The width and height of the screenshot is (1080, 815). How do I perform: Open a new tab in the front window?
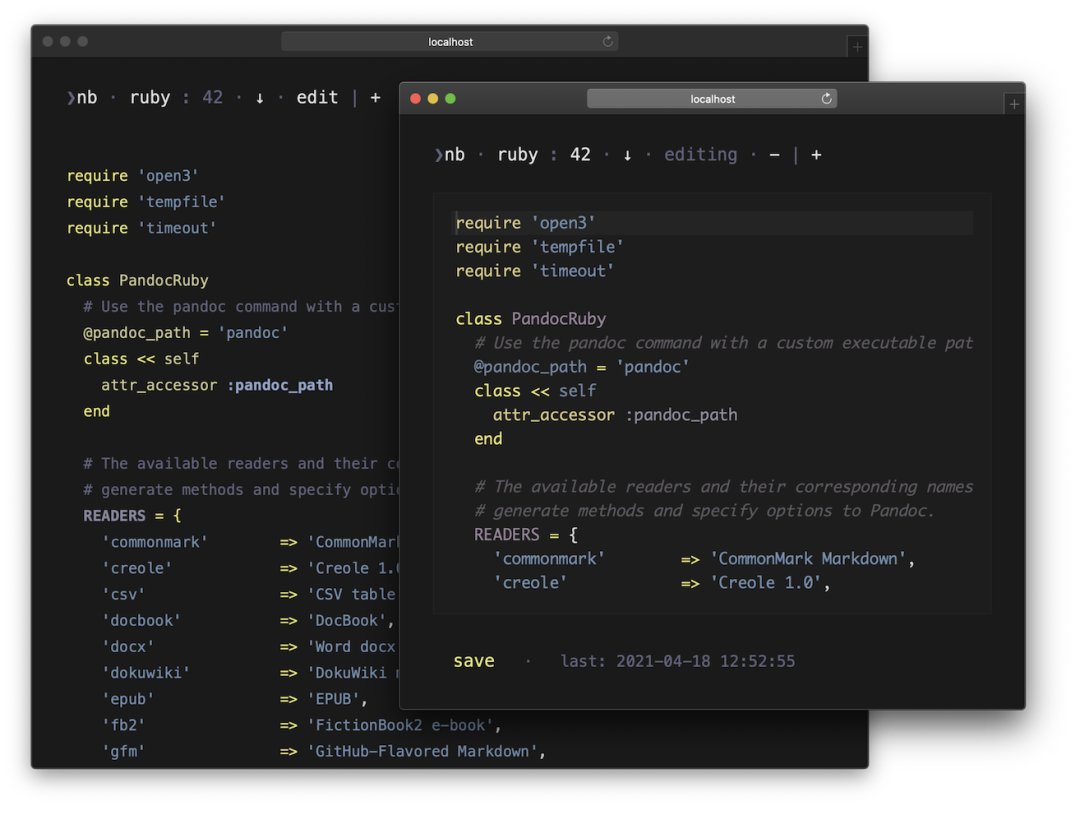1014,104
